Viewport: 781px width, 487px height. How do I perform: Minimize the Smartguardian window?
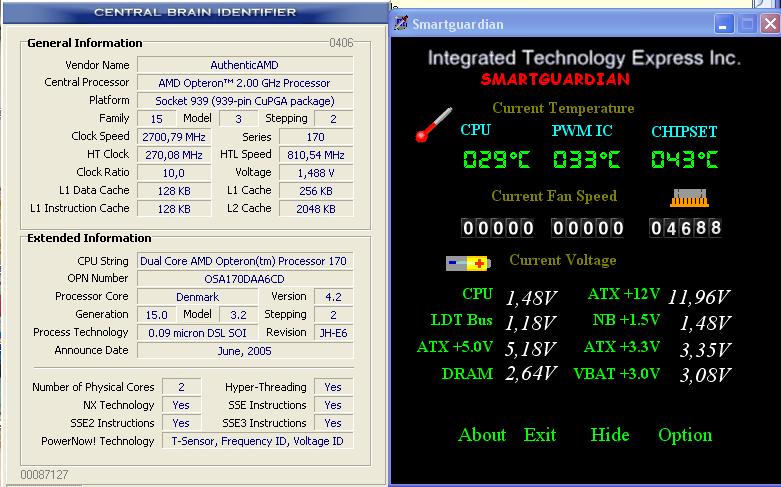coord(725,24)
